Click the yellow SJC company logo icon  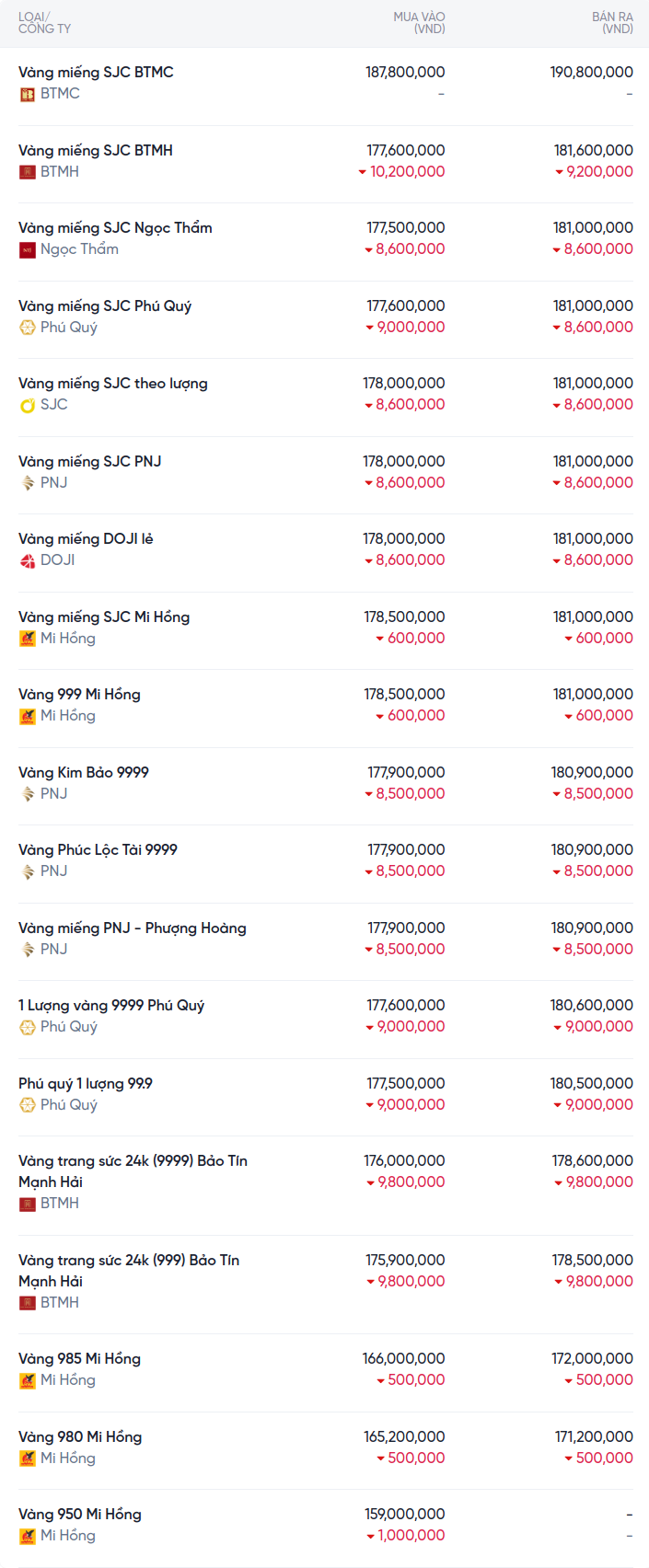(28, 405)
